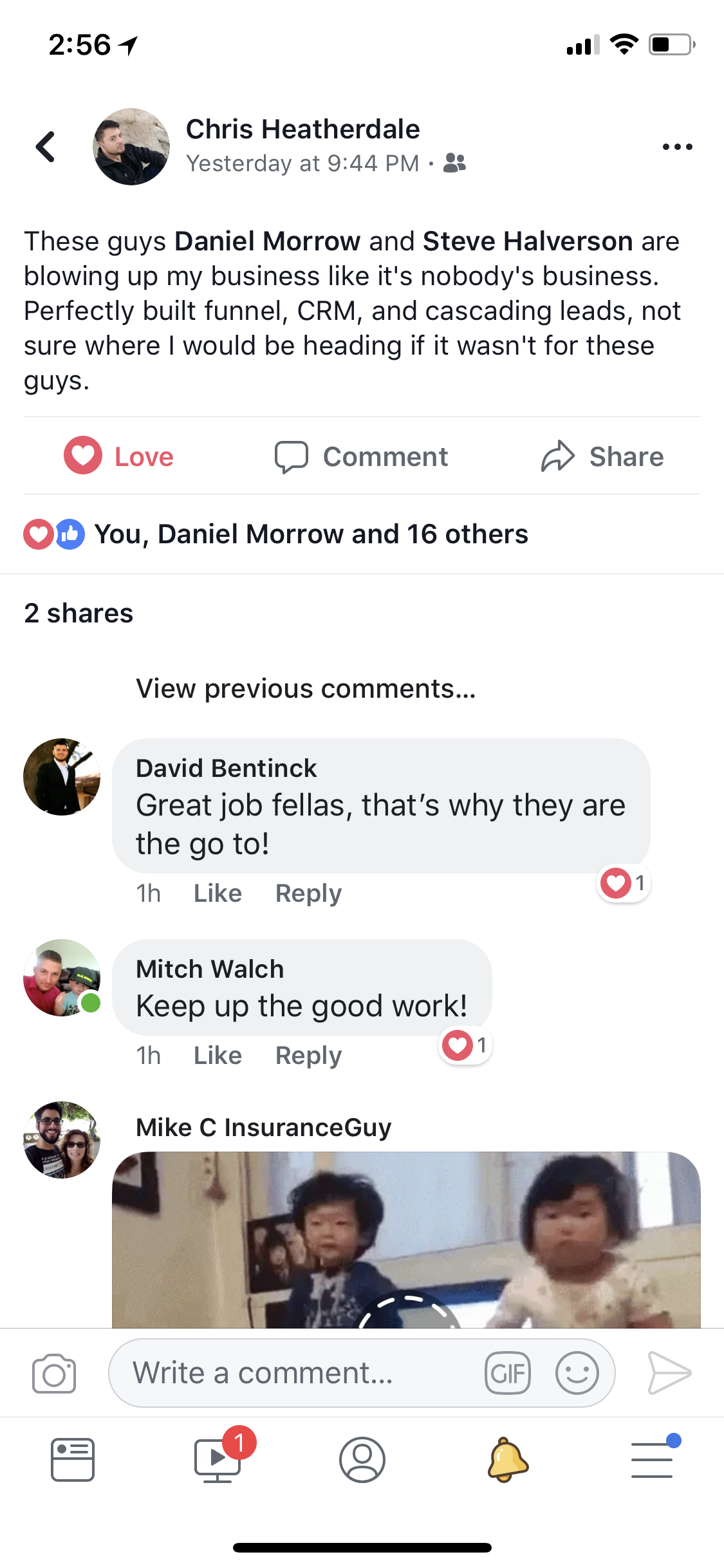
Task: Open the camera icon for photo comment
Action: pos(54,1373)
